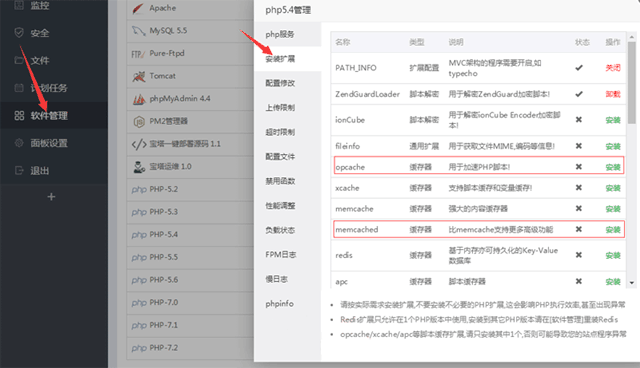Install the ionCube extension
Screen dimensions: 640x368
613,120
